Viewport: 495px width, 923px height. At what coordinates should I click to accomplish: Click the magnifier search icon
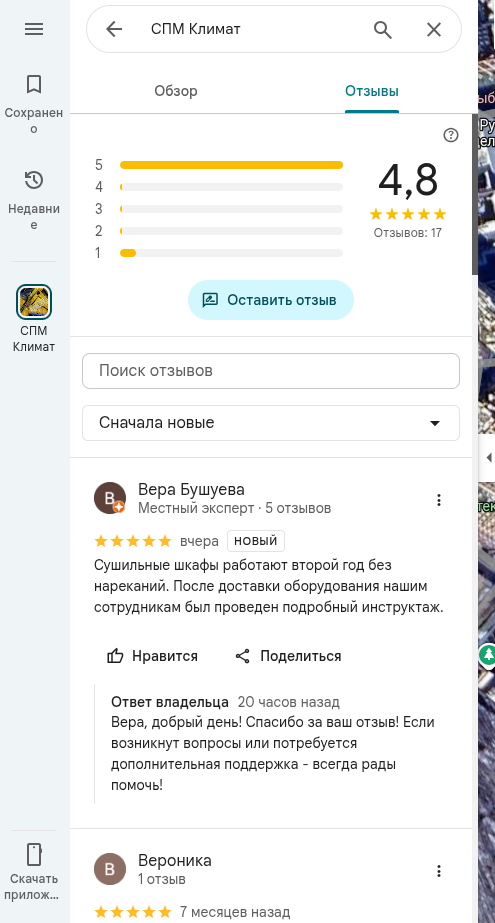383,29
